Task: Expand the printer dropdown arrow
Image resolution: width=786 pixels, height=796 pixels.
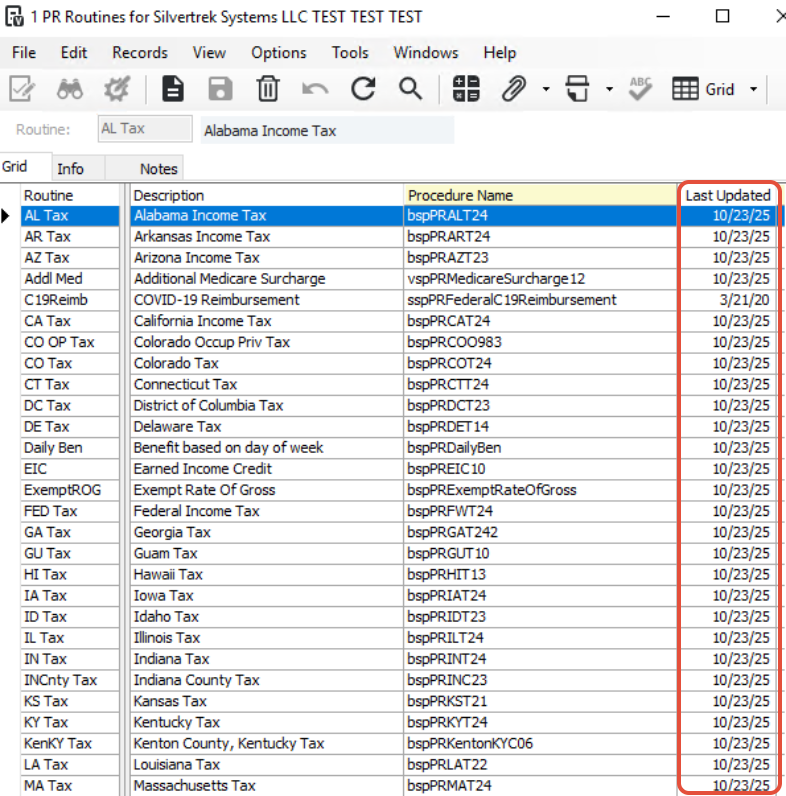Action: click(x=609, y=89)
